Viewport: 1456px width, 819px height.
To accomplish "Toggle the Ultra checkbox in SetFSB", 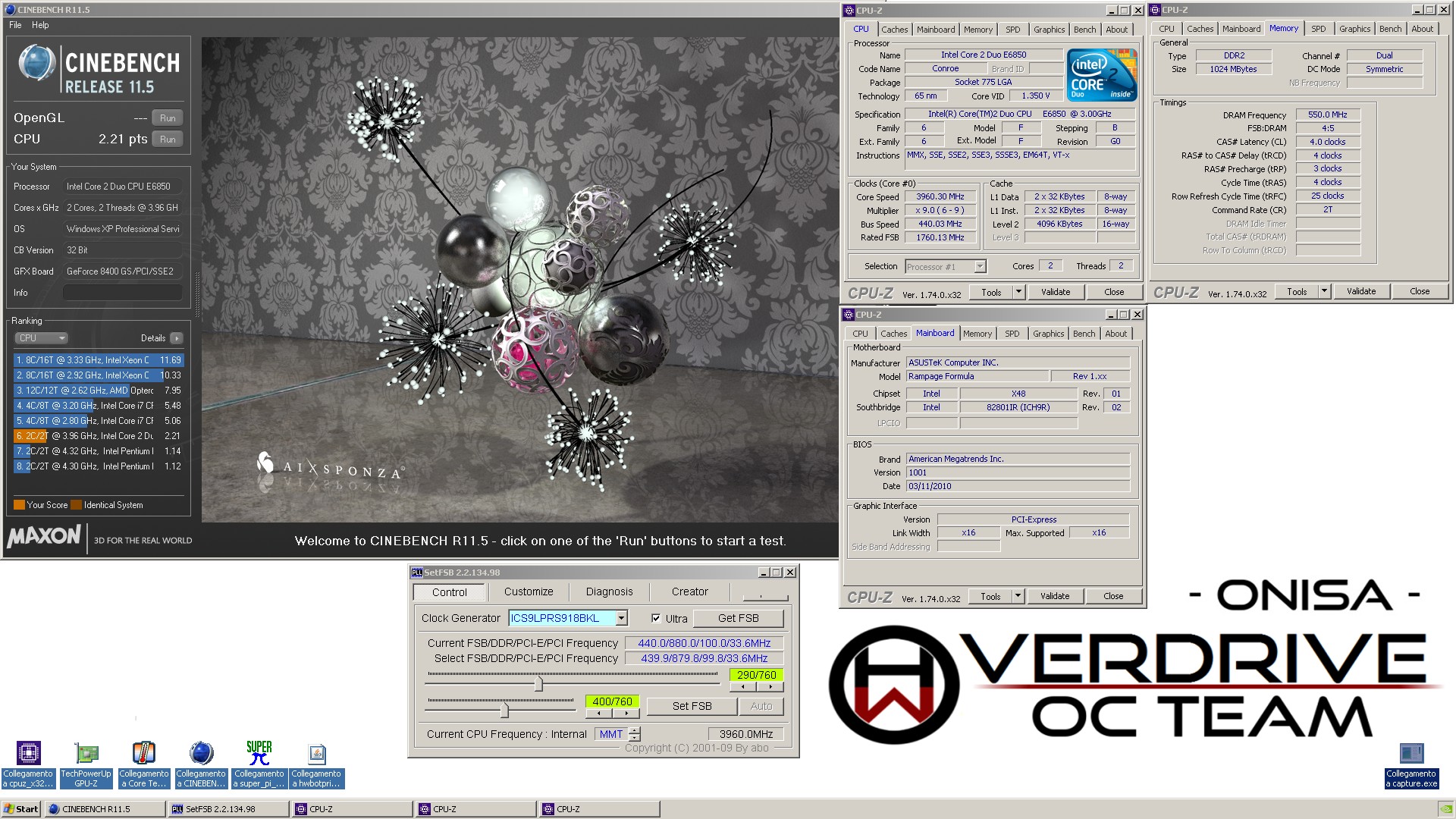I will click(656, 618).
